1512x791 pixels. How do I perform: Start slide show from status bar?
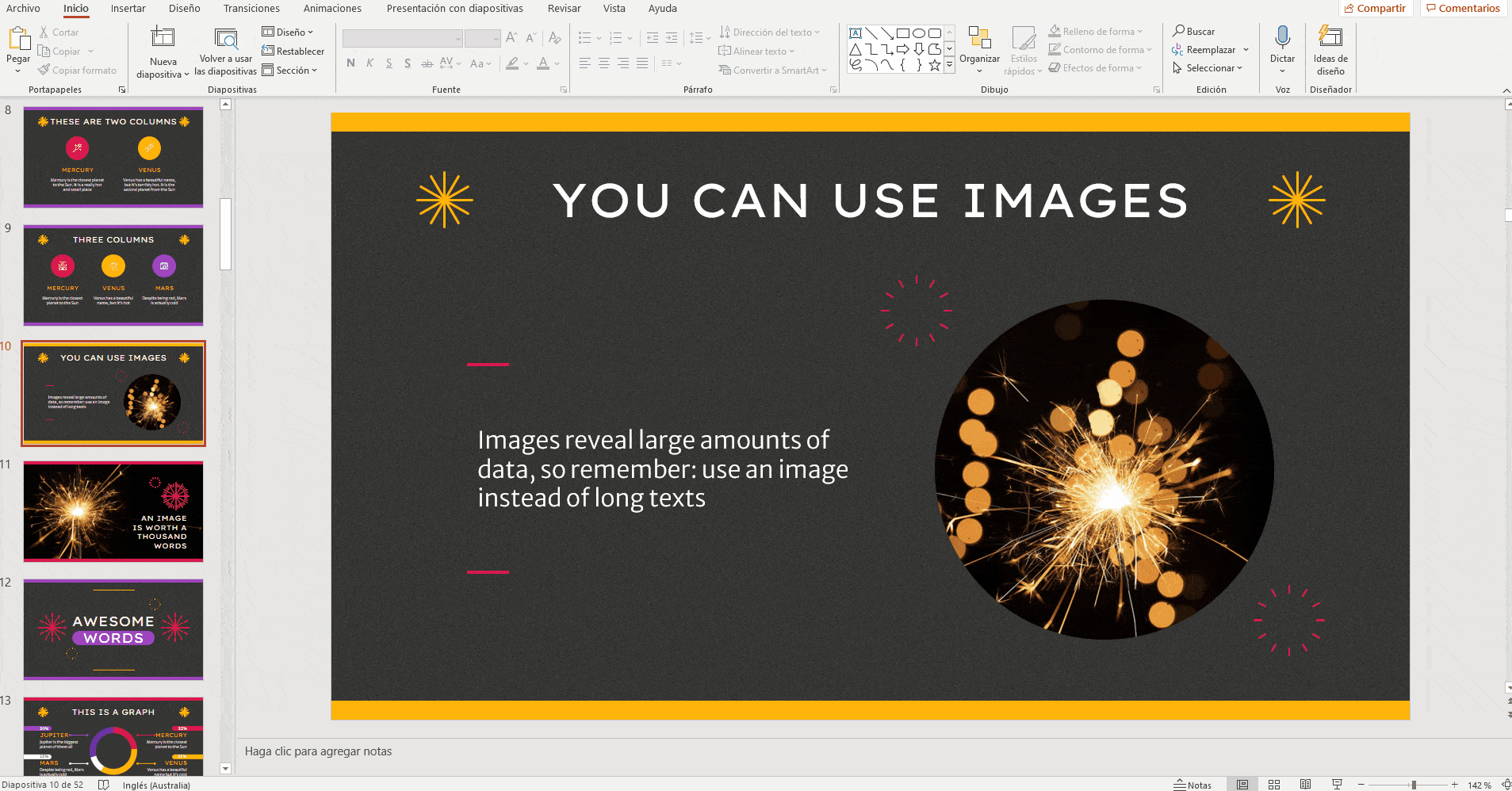[x=1337, y=785]
